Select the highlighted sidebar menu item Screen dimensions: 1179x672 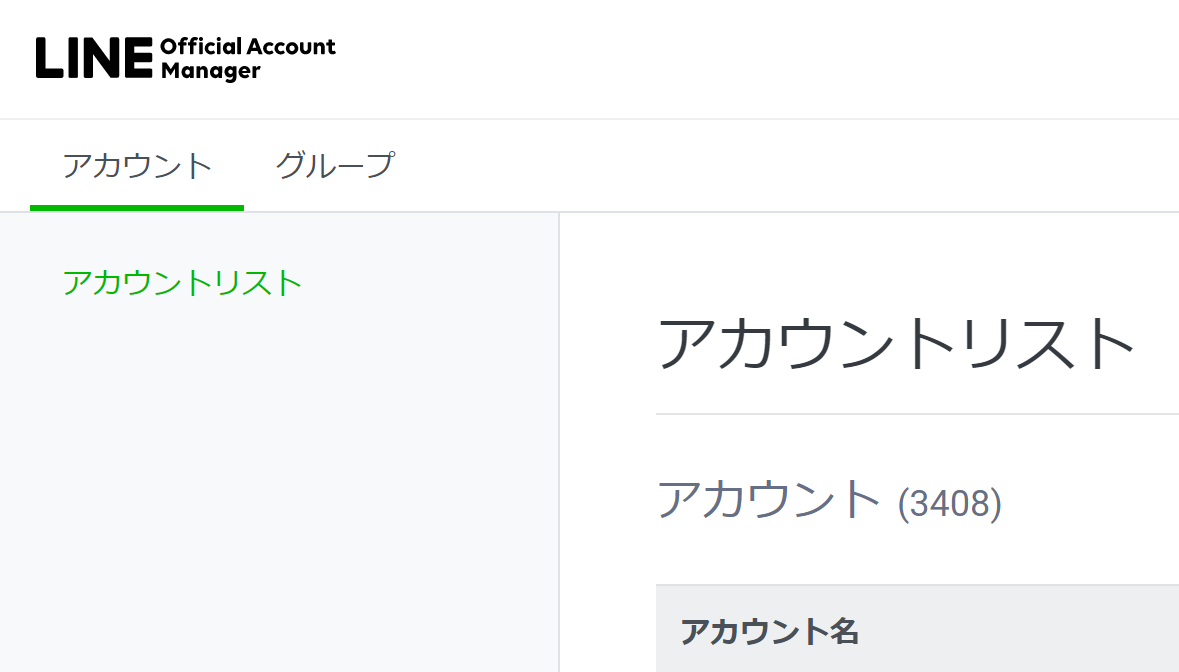(x=182, y=282)
